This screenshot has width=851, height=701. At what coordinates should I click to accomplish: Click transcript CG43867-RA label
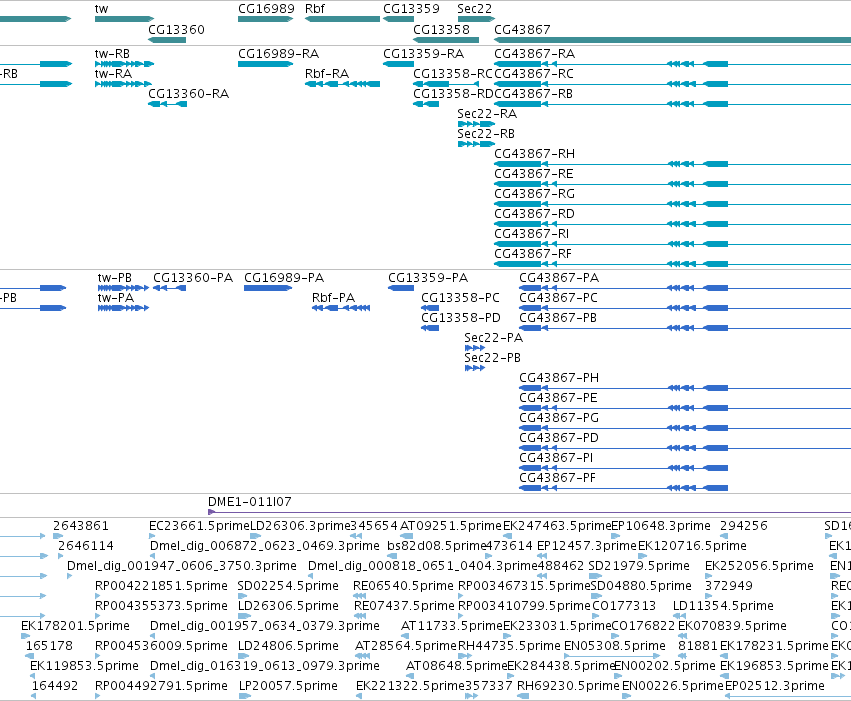pyautogui.click(x=534, y=54)
